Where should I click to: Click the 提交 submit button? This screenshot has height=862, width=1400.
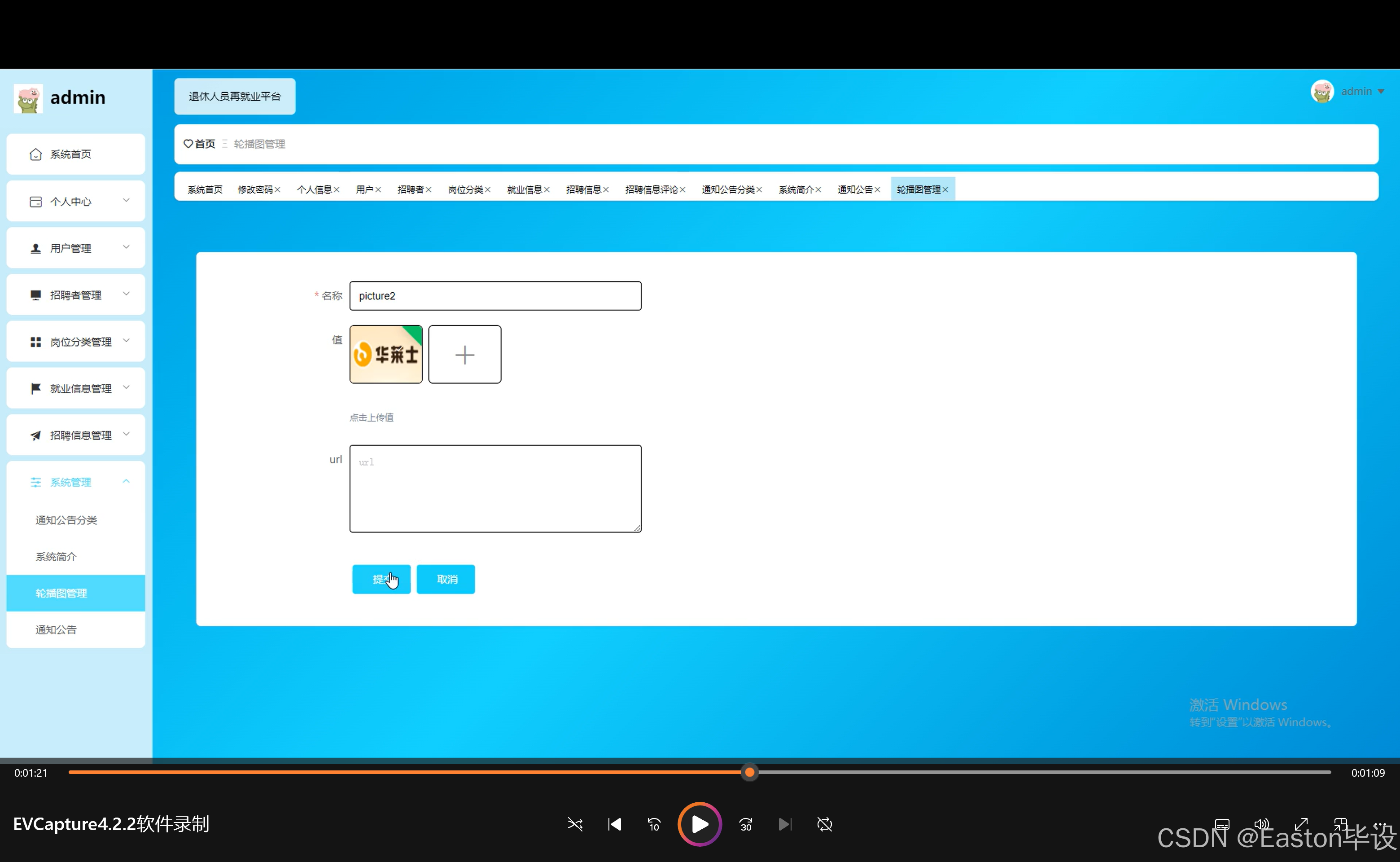click(381, 579)
